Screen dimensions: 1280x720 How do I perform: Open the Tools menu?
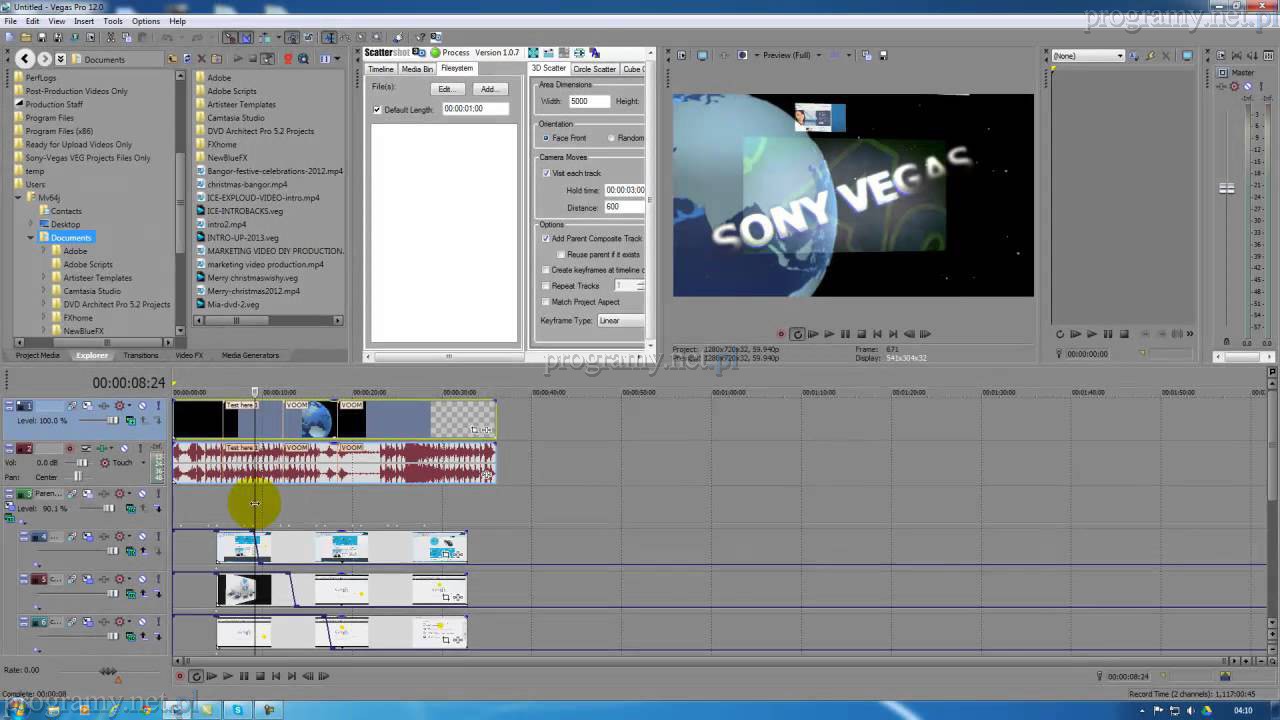pos(112,21)
